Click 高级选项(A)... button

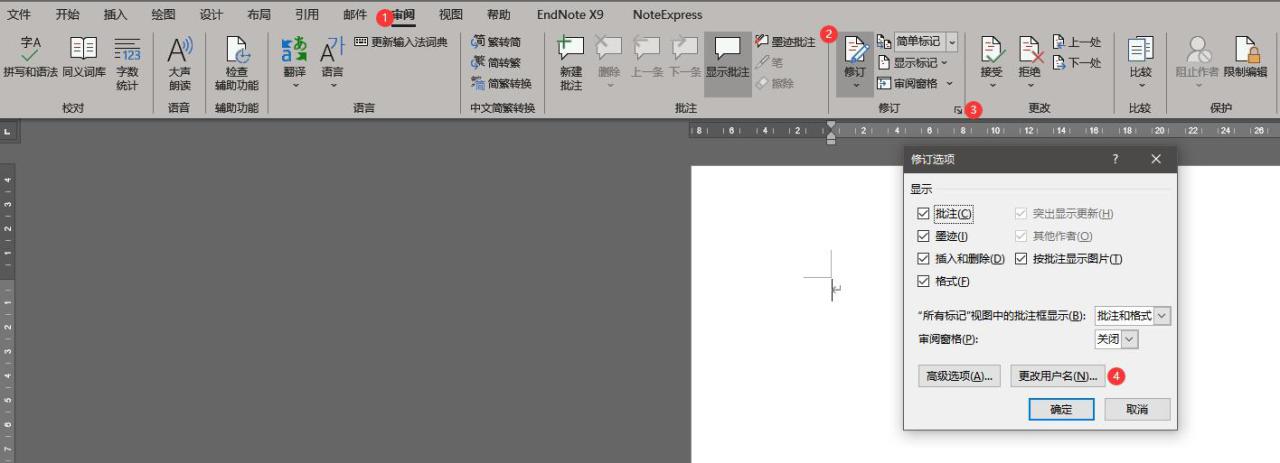click(958, 376)
